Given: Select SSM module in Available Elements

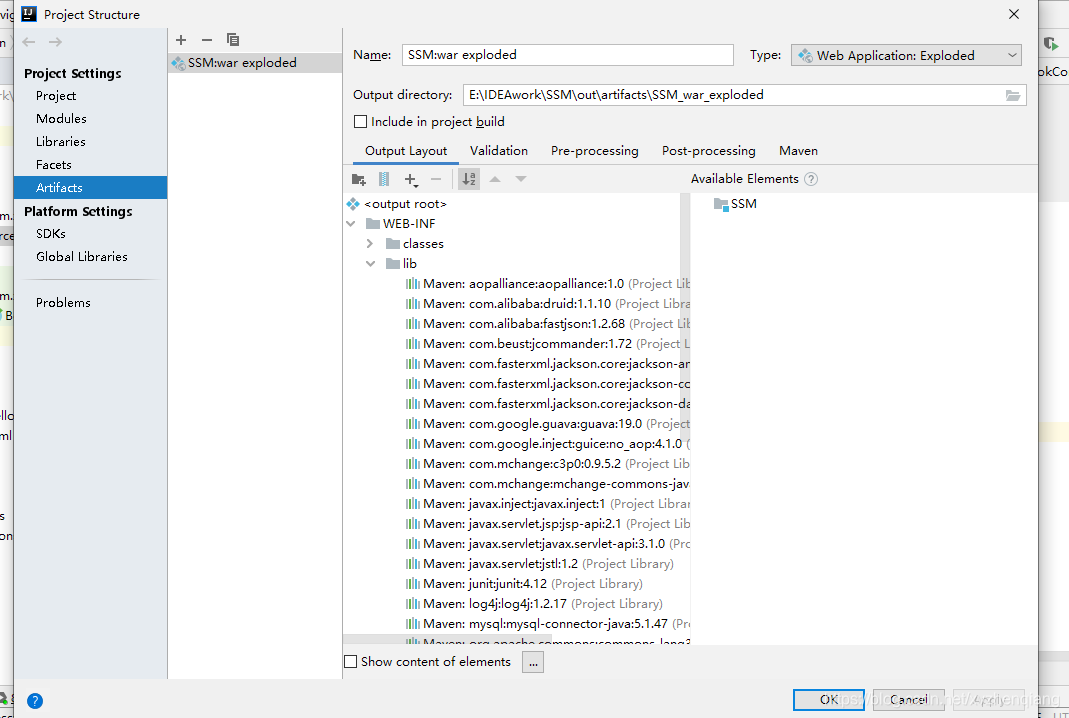Looking at the screenshot, I should point(736,204).
